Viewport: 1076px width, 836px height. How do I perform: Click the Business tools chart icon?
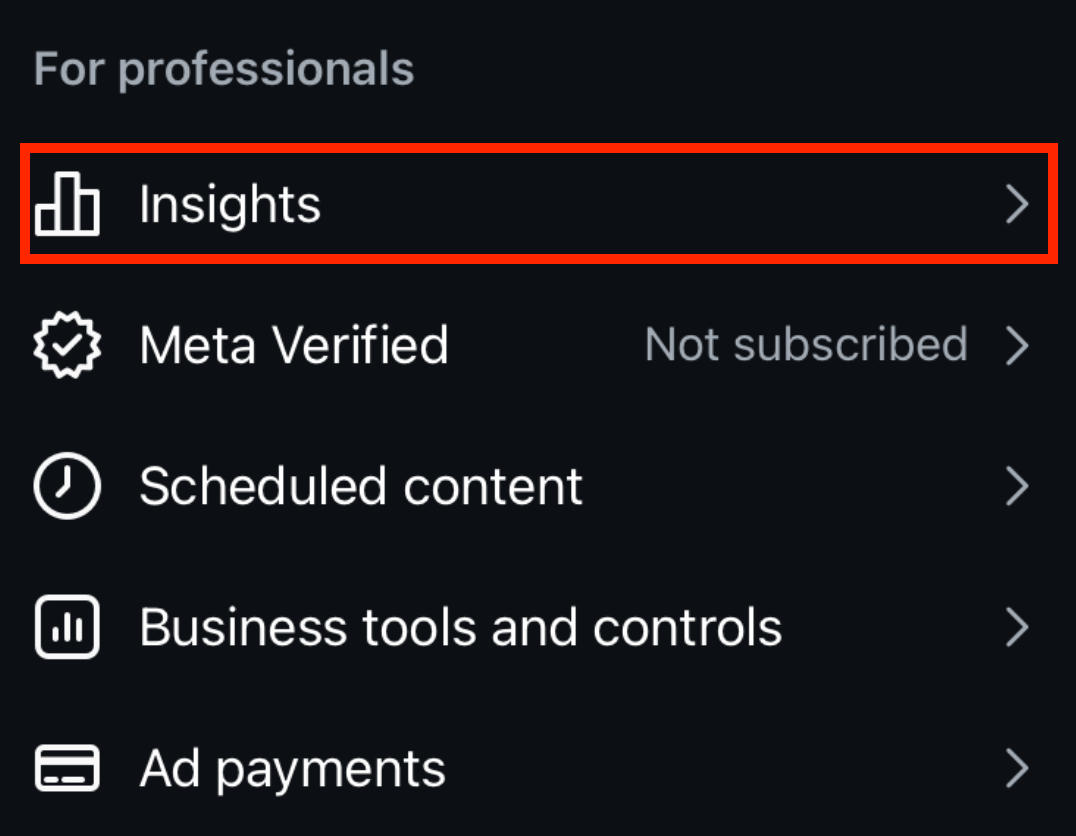[x=67, y=628]
